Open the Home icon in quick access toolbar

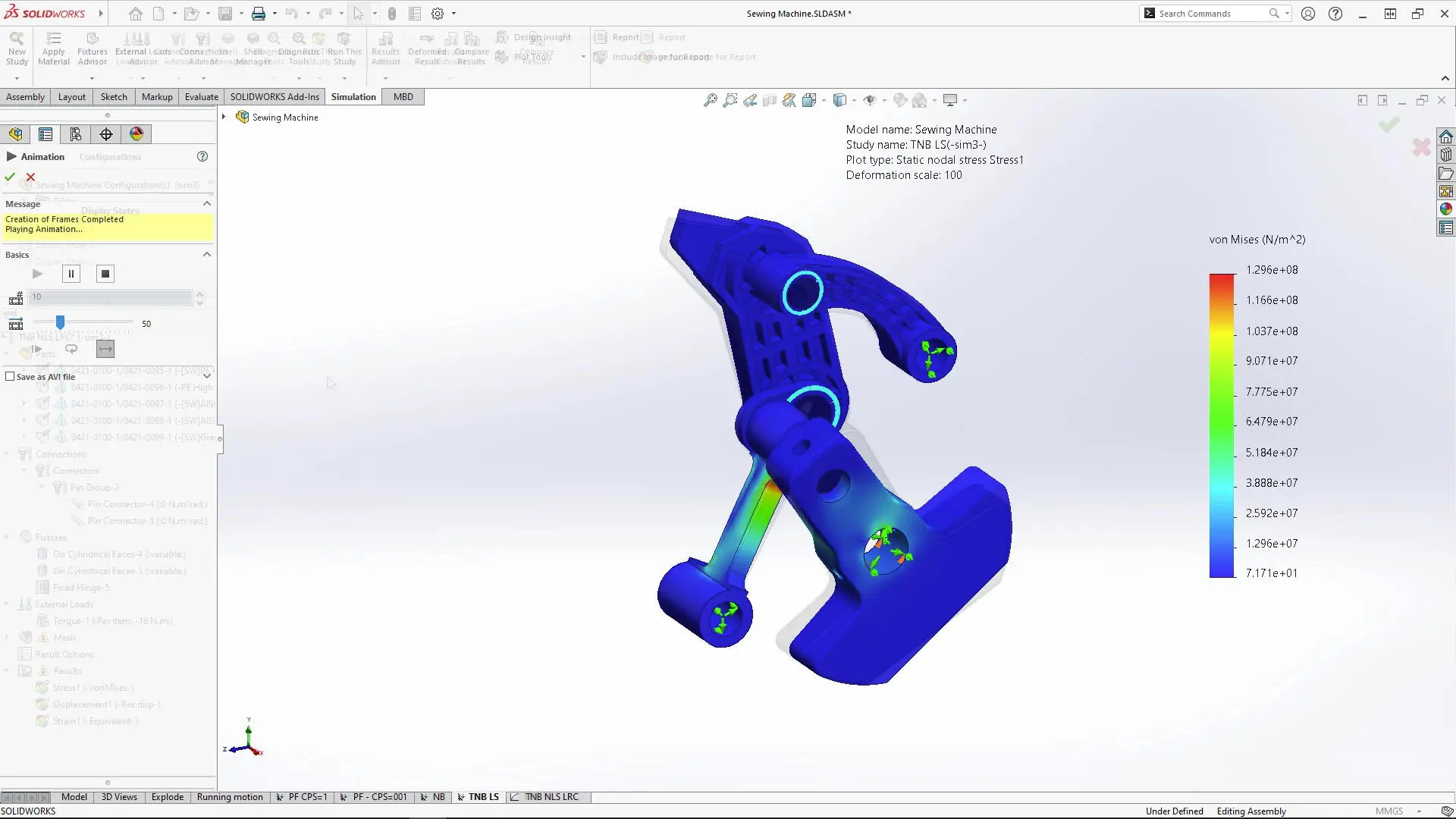tap(135, 14)
